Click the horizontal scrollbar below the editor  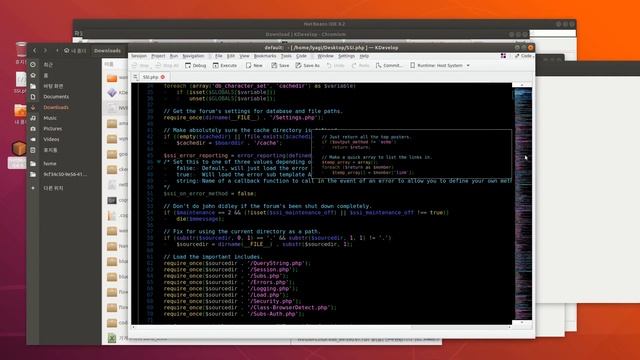[x=321, y=327]
